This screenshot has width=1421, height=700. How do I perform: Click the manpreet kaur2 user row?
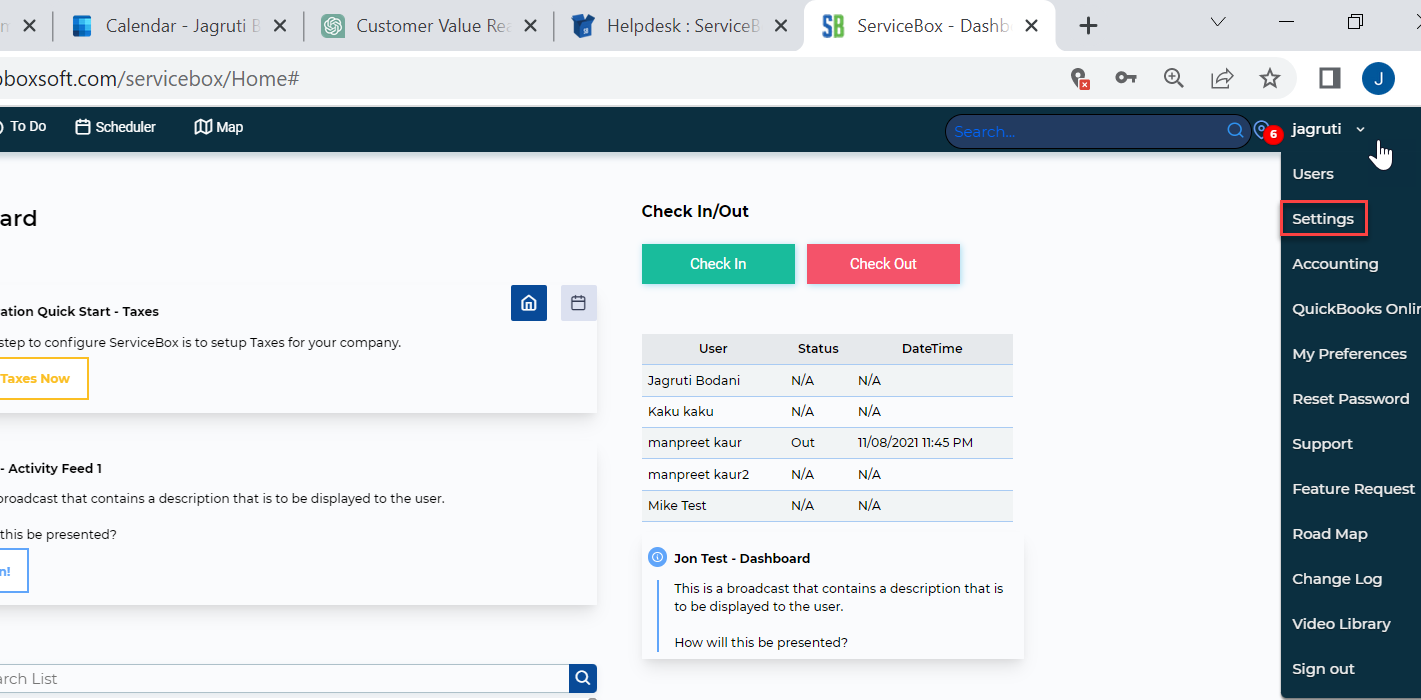pos(827,474)
